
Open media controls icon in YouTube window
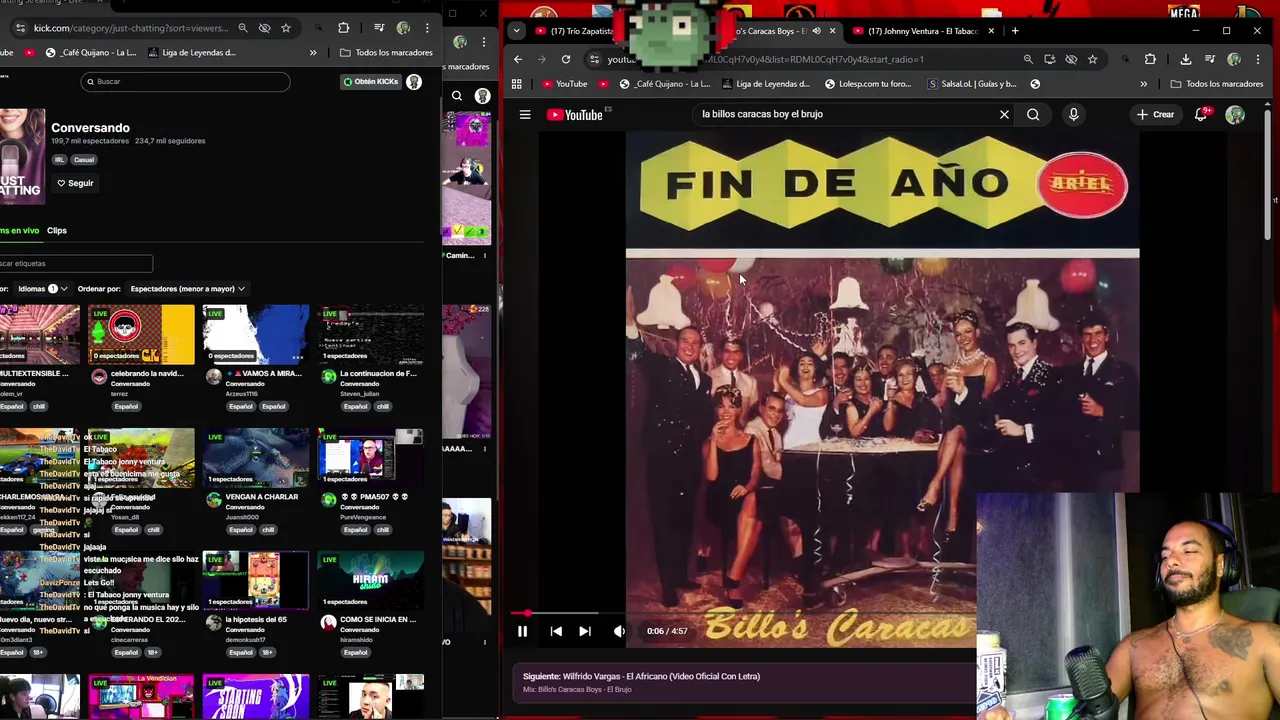tap(1209, 59)
